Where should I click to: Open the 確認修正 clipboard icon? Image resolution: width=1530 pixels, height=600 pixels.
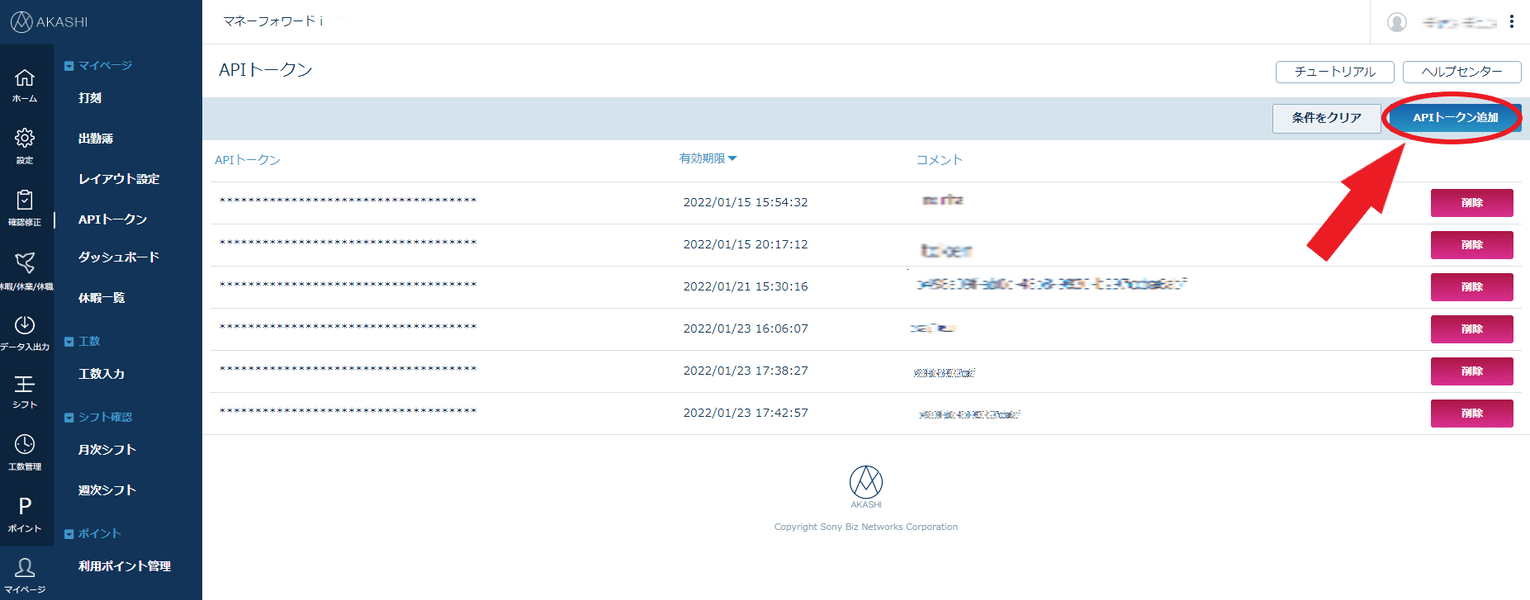pyautogui.click(x=25, y=200)
